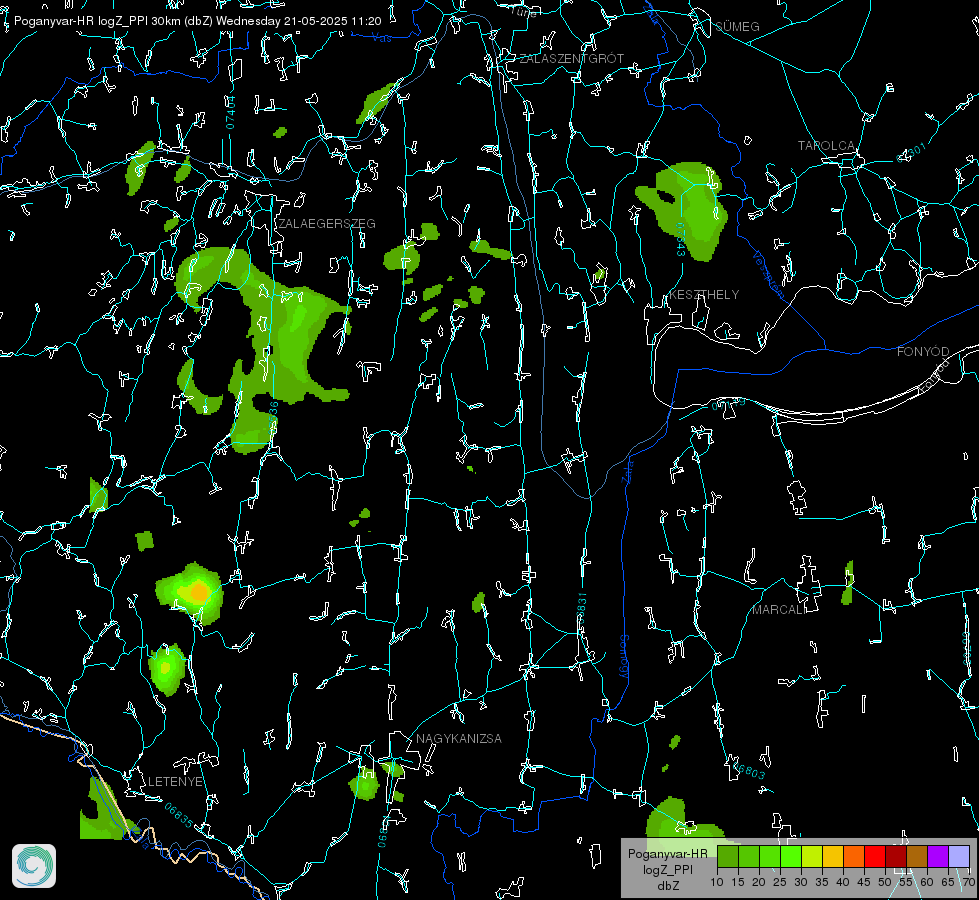Pick the yellow 35–40 dBZ legend swatch

pyautogui.click(x=833, y=856)
